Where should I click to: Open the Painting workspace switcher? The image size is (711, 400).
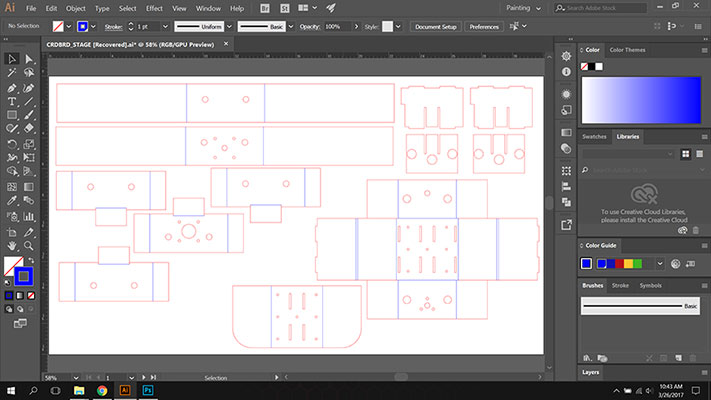click(523, 8)
